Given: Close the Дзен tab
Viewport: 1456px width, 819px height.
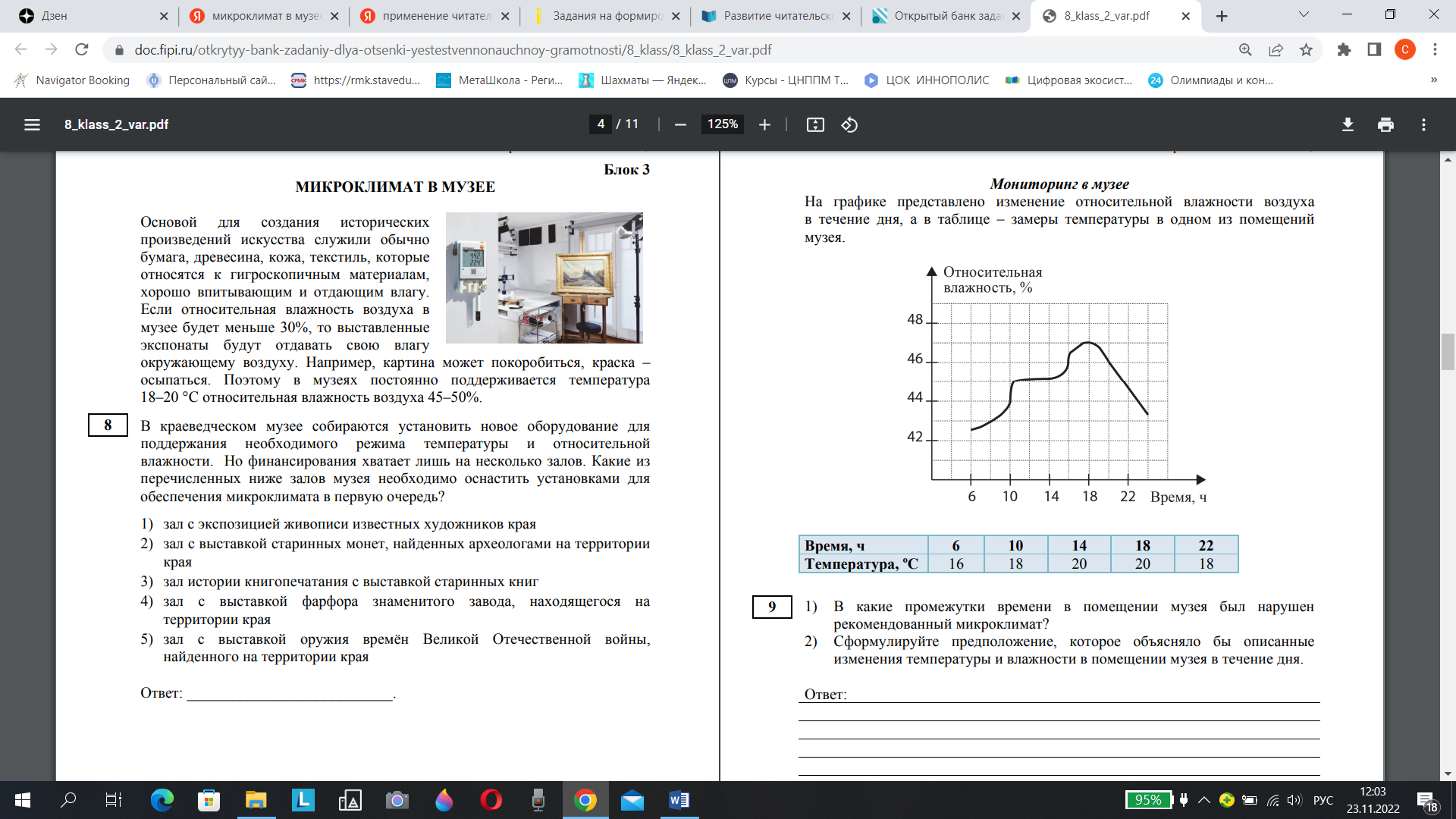Looking at the screenshot, I should click(164, 16).
